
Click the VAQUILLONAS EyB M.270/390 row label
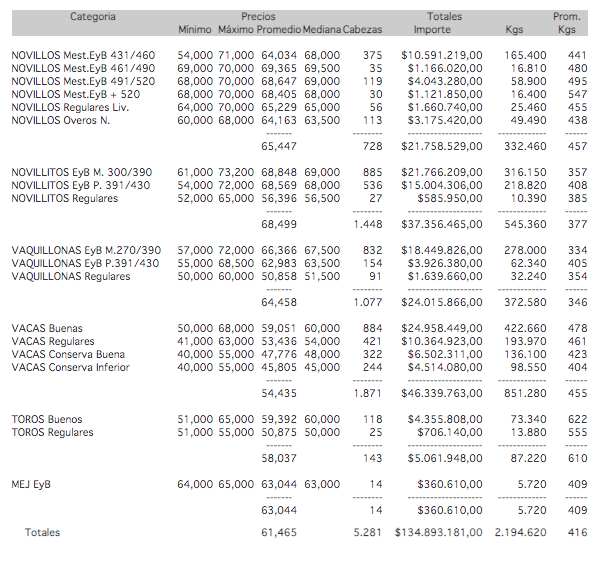pos(85,250)
